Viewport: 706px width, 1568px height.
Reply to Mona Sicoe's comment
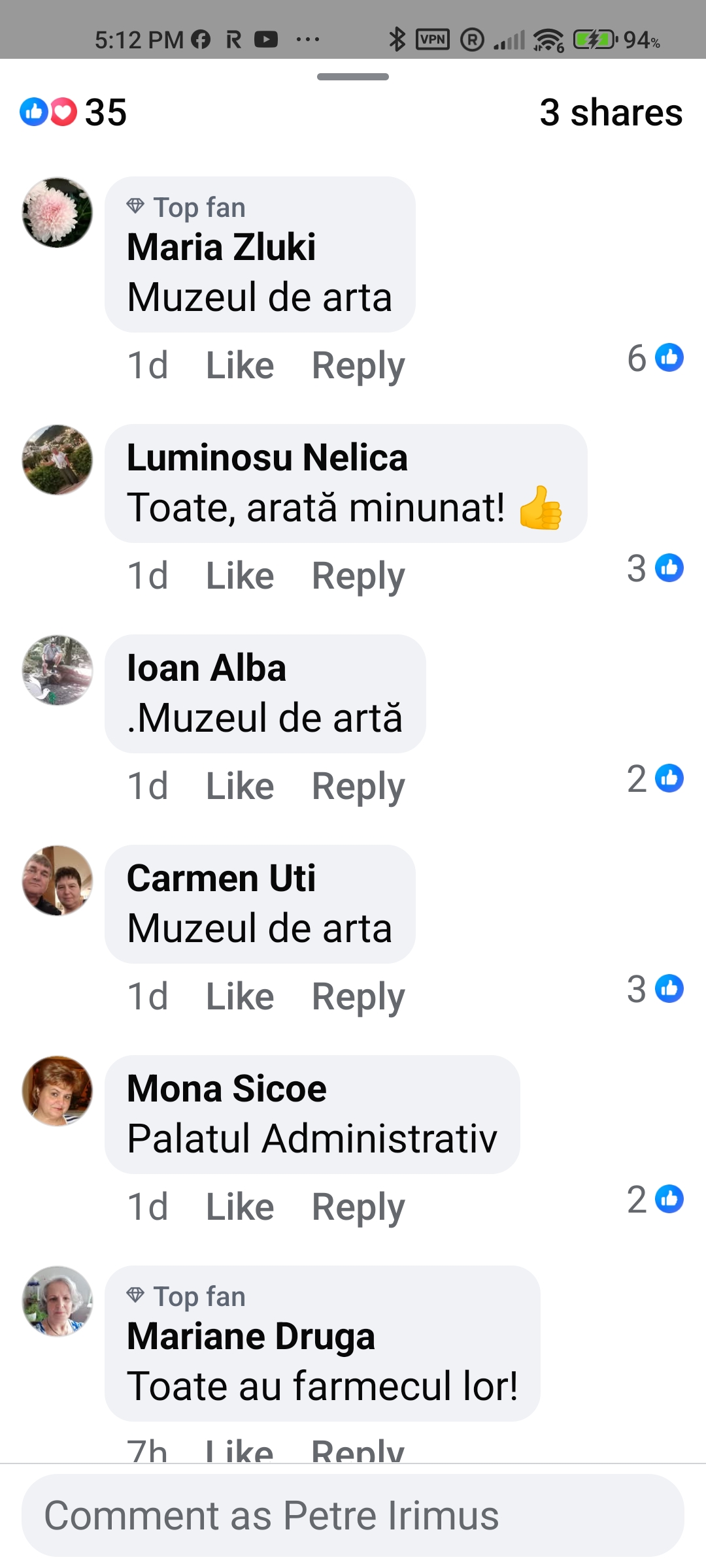click(x=358, y=1207)
